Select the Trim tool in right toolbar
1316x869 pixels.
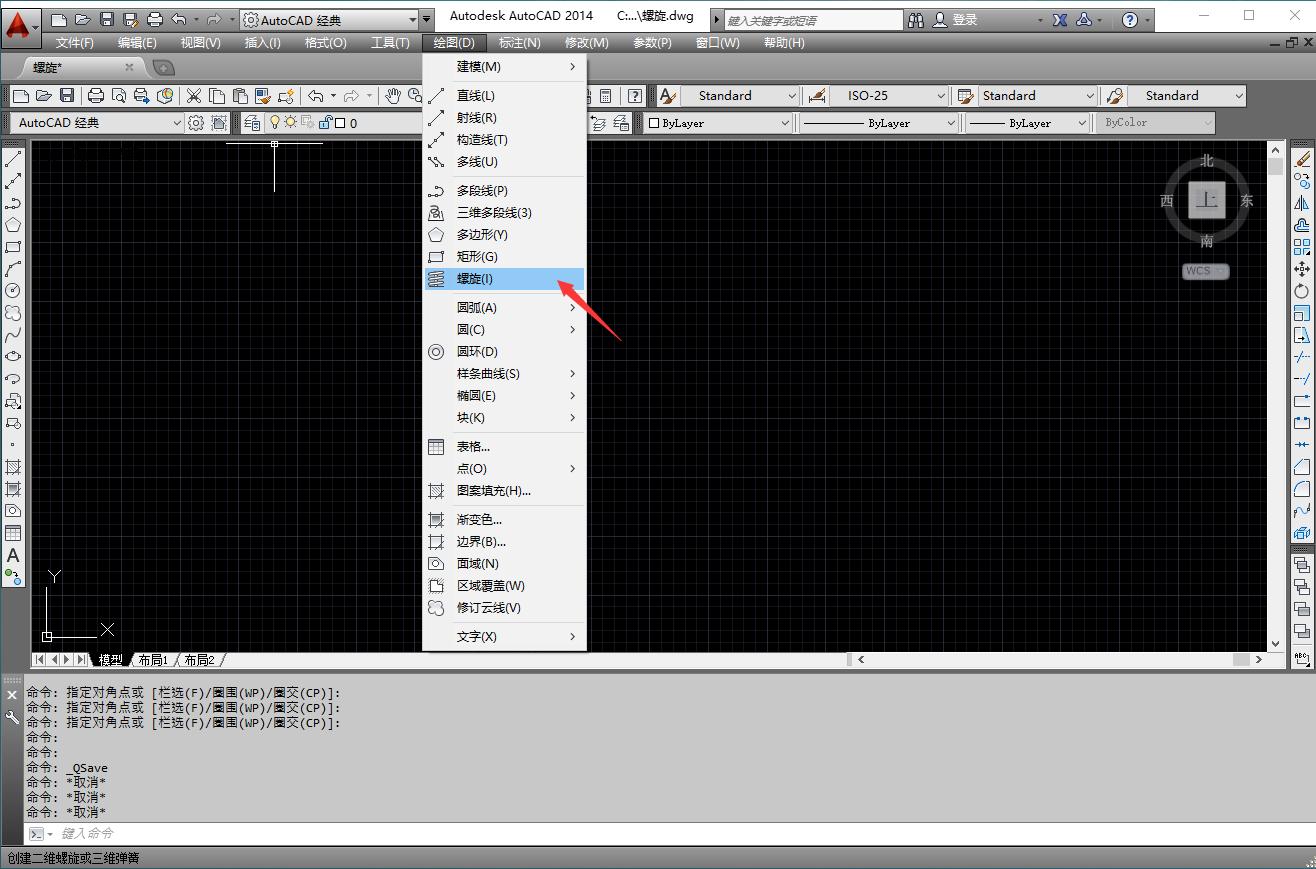click(x=1302, y=357)
